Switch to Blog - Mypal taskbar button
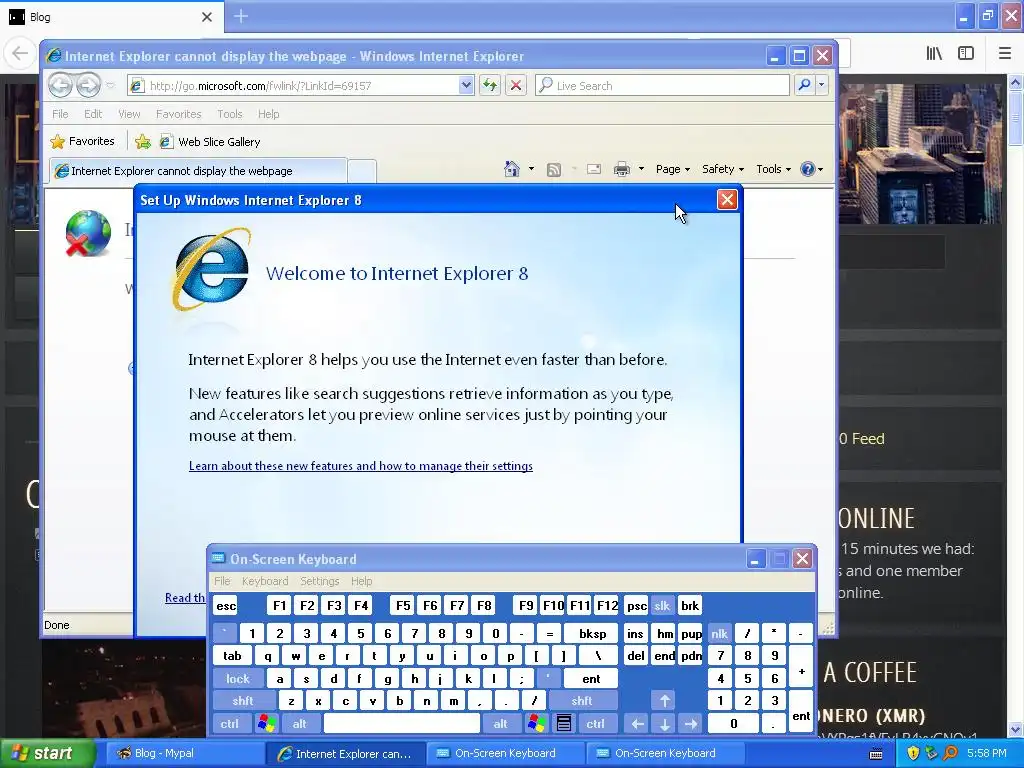The width and height of the screenshot is (1024, 768). 184,754
